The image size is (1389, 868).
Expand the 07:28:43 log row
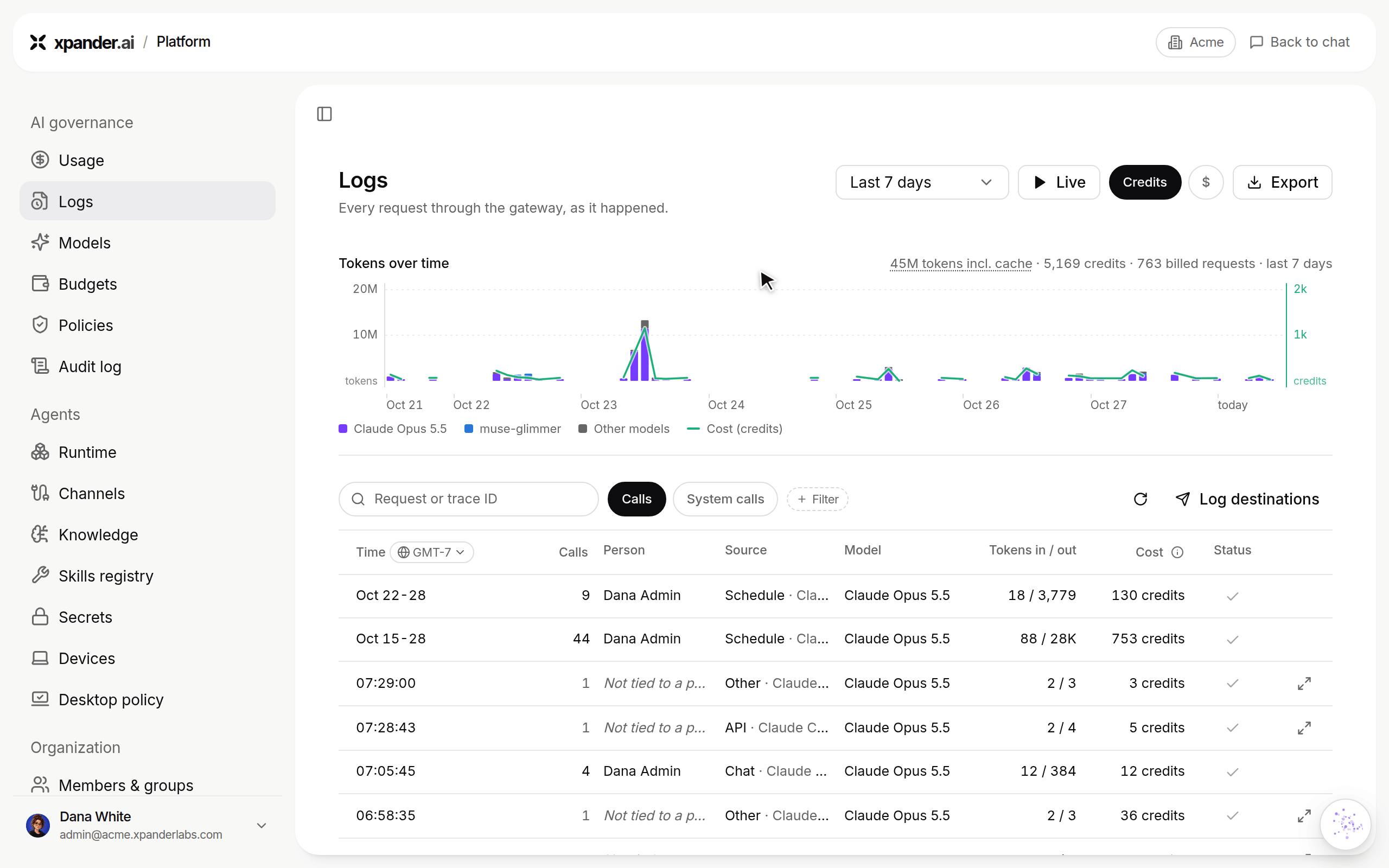1304,727
